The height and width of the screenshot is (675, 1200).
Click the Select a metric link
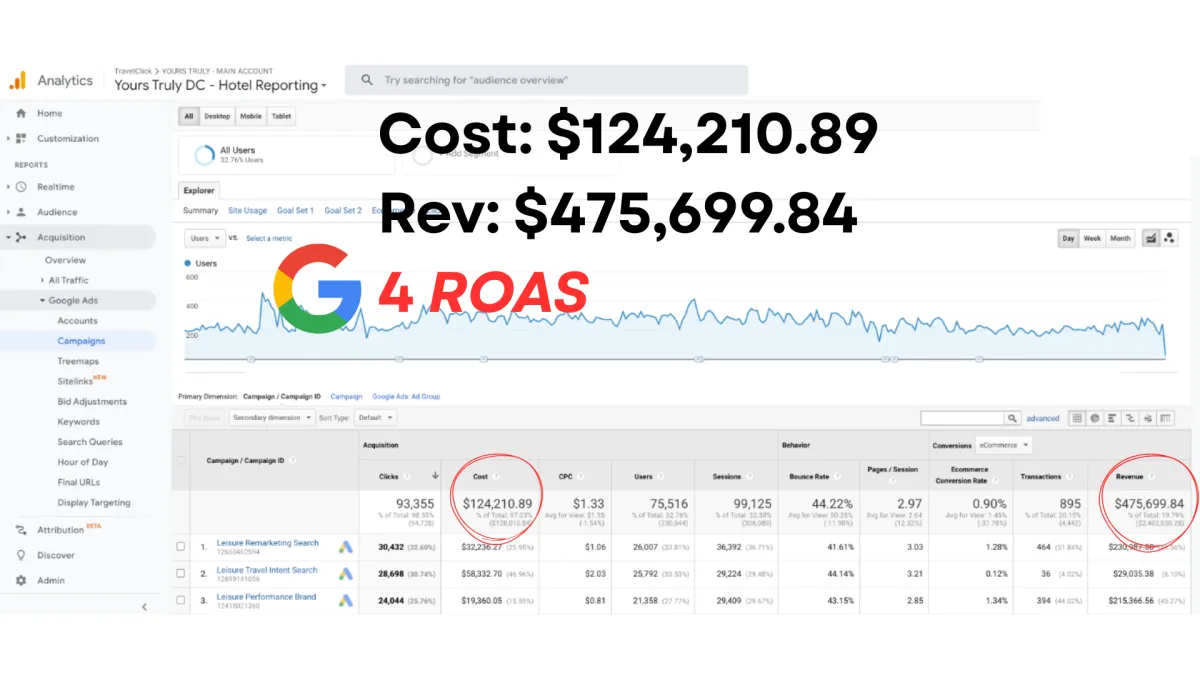[269, 238]
